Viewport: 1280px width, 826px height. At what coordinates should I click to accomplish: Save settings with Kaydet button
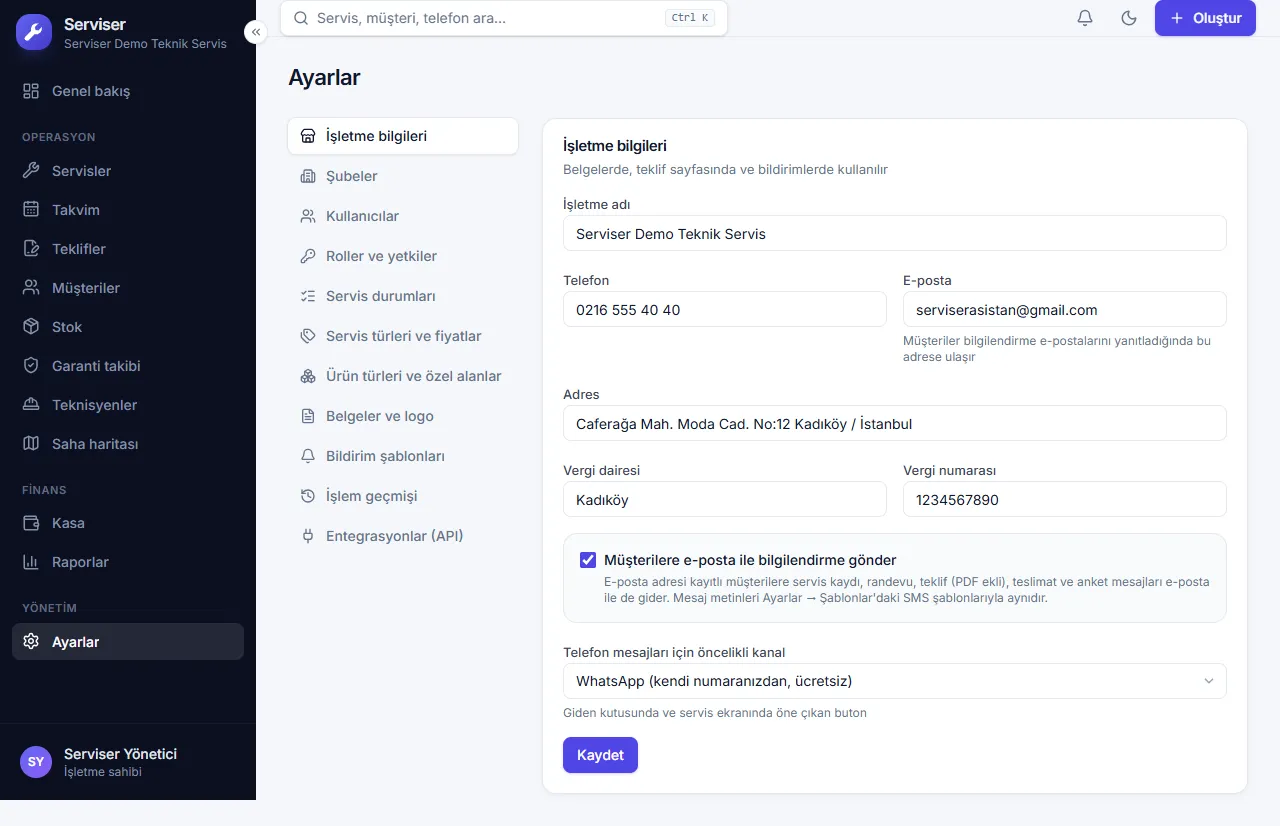(x=600, y=755)
